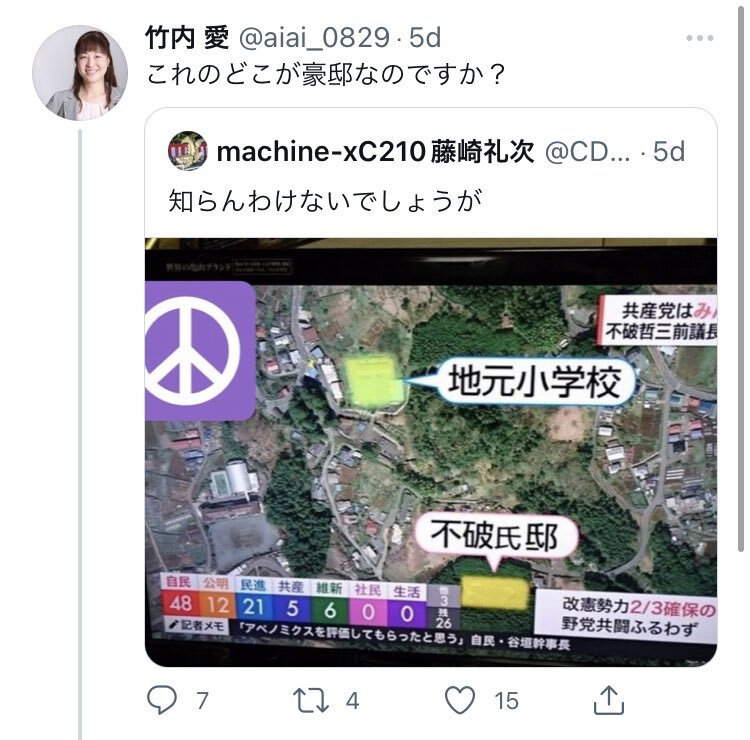Open the 5d timestamp of main tweet

point(425,38)
